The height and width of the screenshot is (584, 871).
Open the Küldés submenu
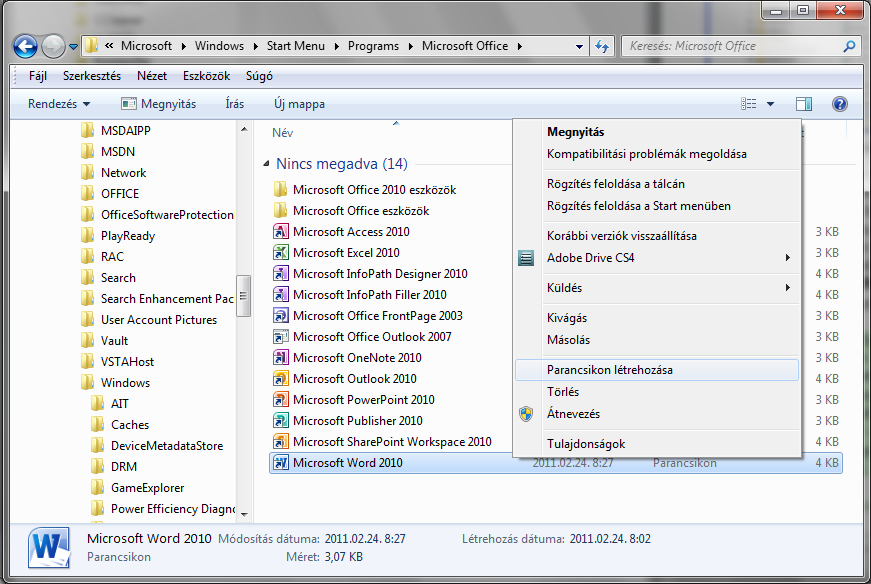tap(657, 288)
